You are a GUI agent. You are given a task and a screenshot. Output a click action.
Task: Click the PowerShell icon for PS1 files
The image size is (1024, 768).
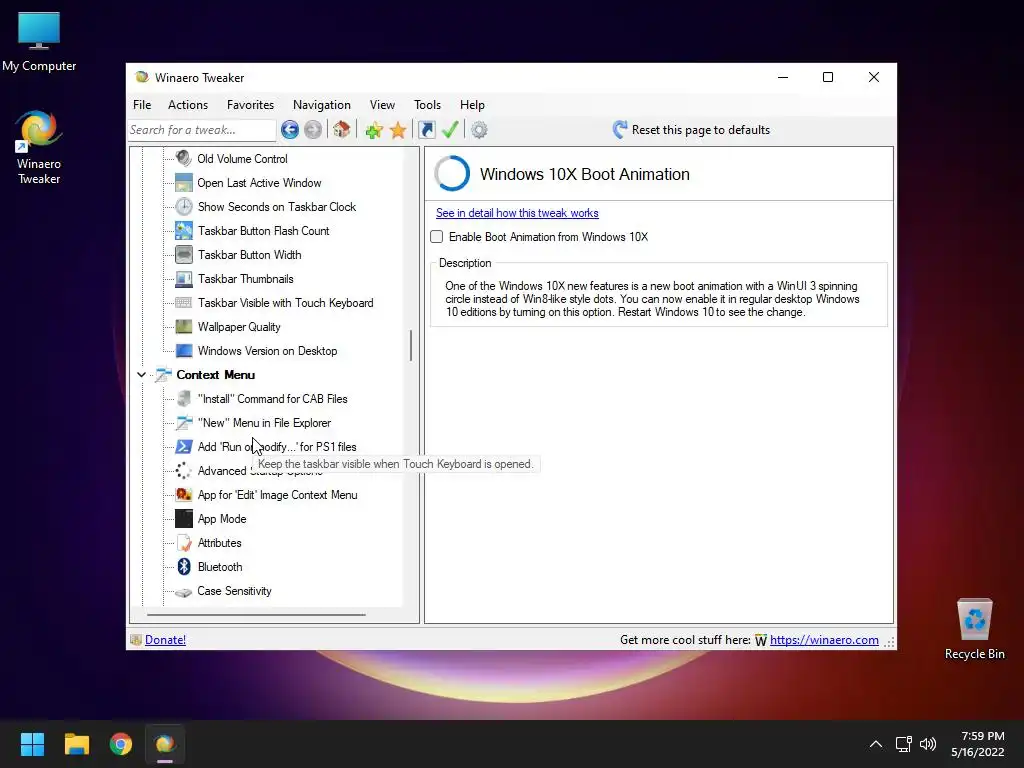tap(184, 447)
